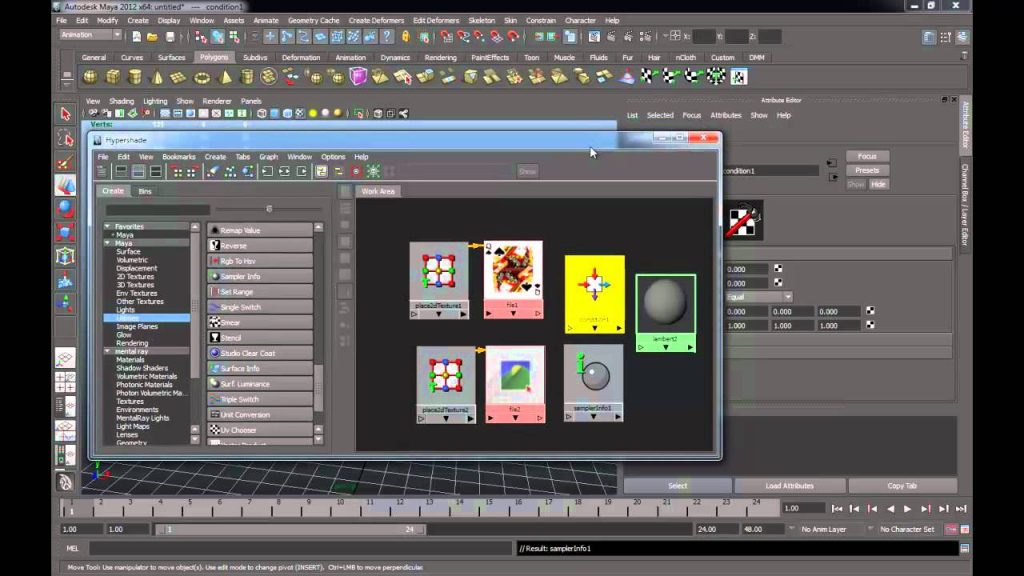The image size is (1024, 576).
Task: Toggle the first yellow lighting ball icon in viewport toolbar
Action: click(x=313, y=114)
